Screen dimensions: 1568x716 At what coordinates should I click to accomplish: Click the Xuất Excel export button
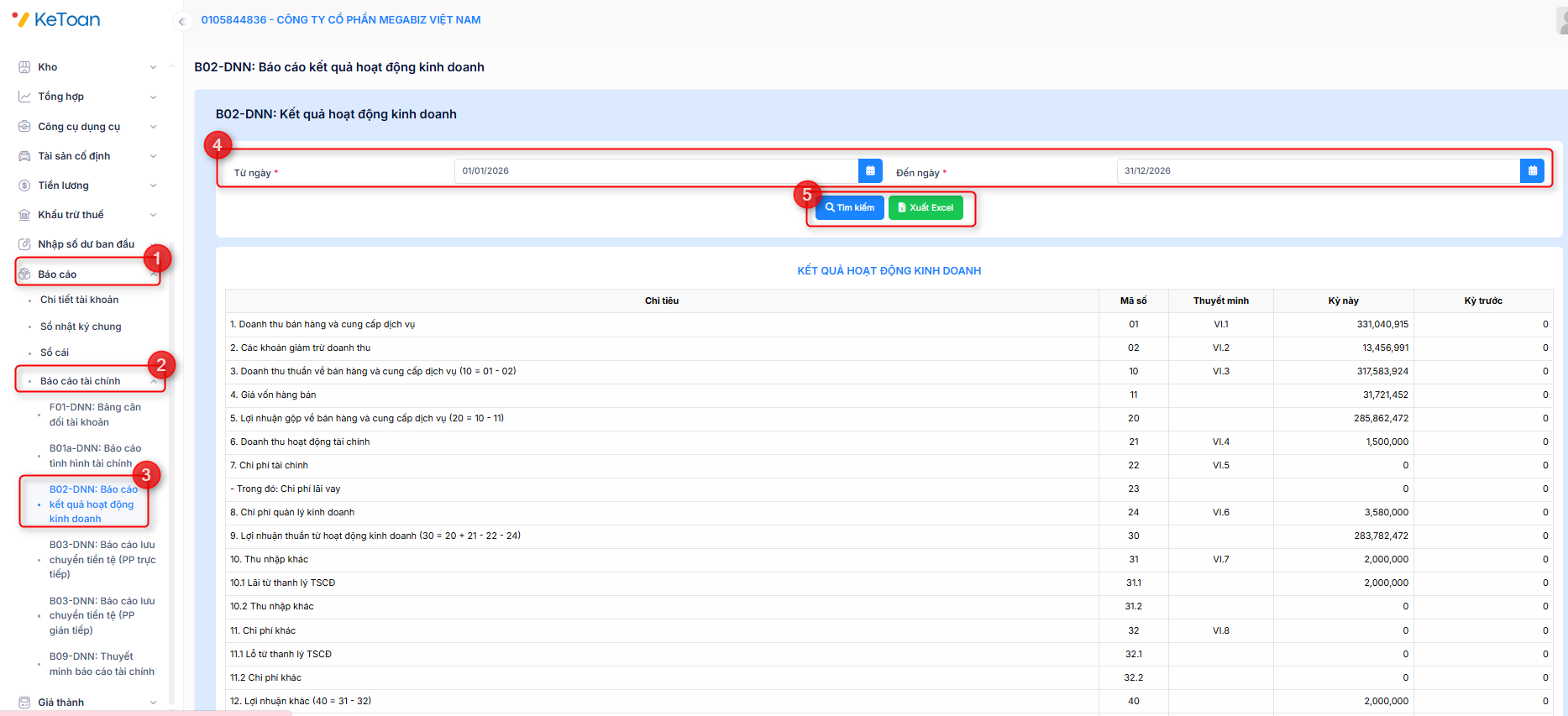926,207
